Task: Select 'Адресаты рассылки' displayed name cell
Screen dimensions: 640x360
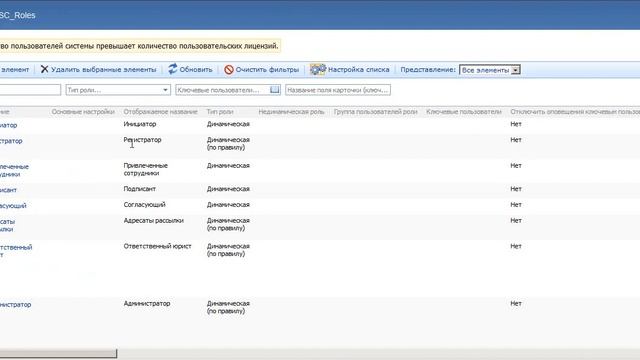Action: pyautogui.click(x=153, y=220)
